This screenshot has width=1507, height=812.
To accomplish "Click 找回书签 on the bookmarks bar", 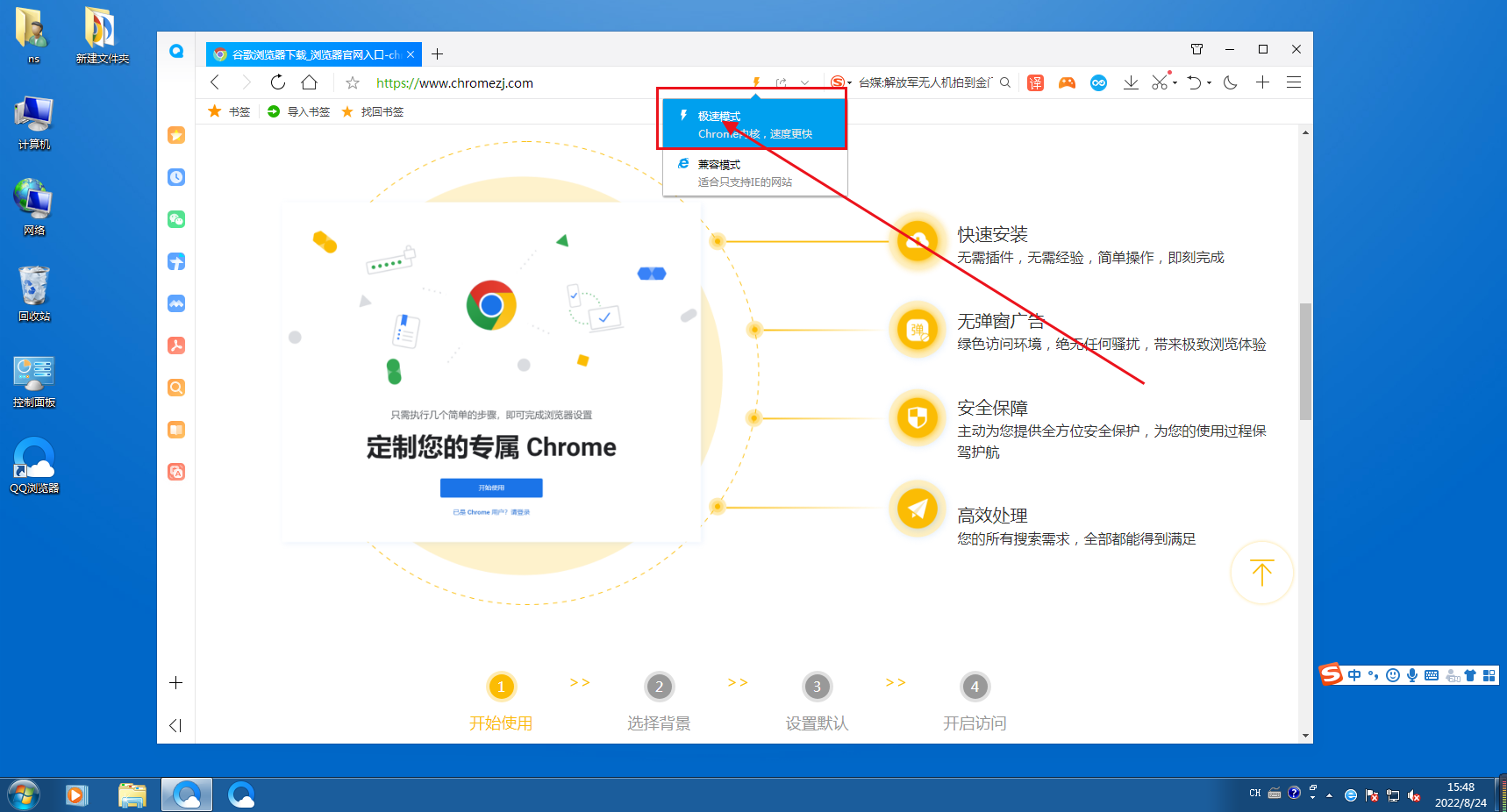I will pos(373,111).
